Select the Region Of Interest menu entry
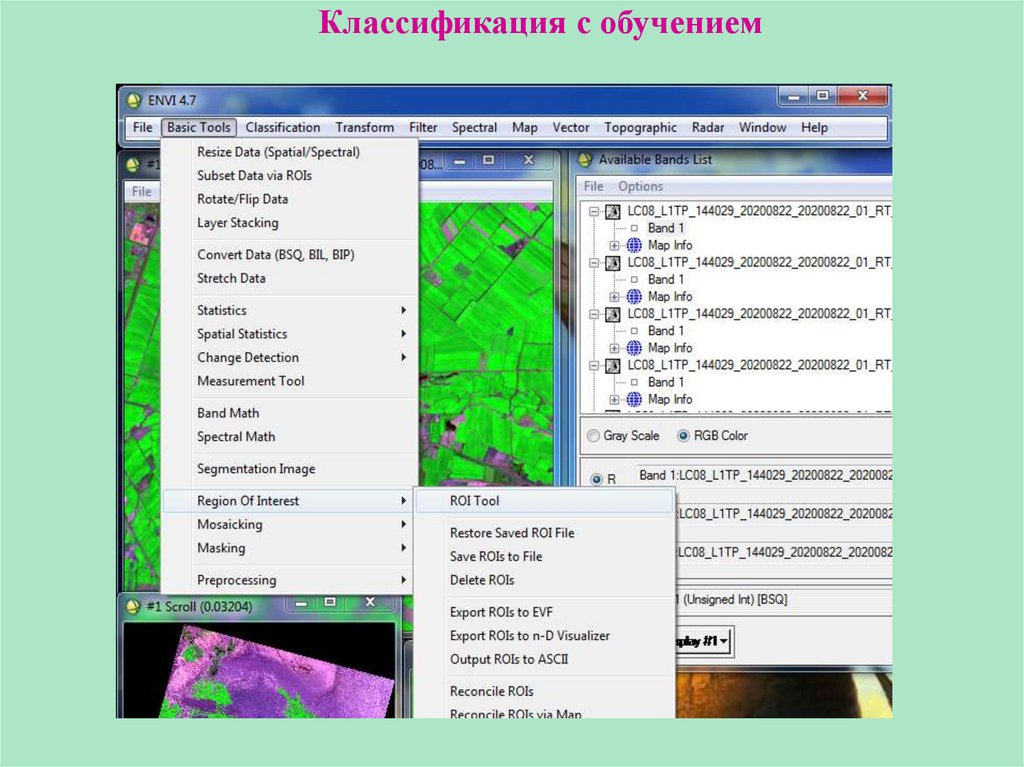Image resolution: width=1024 pixels, height=767 pixels. 287,501
